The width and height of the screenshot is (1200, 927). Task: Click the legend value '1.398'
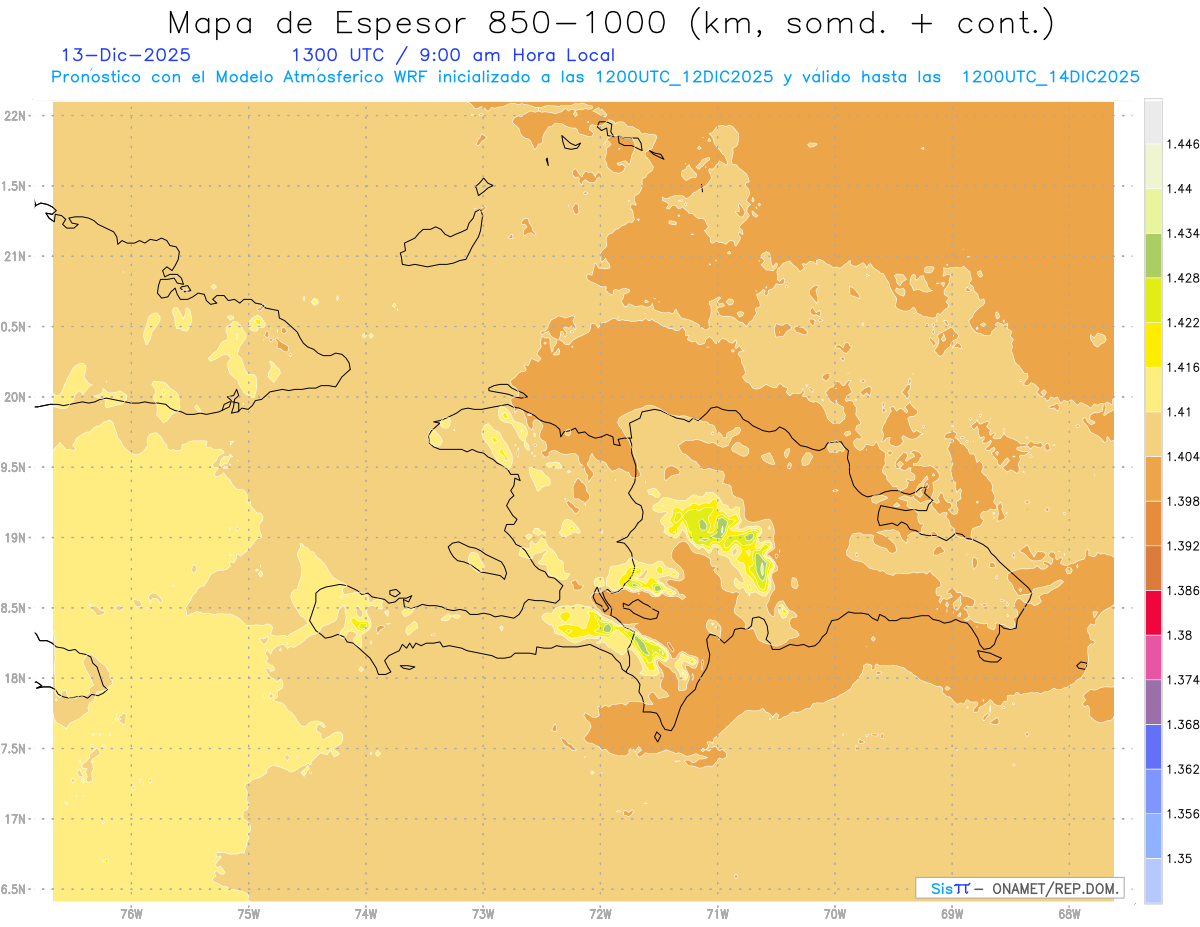point(1182,501)
